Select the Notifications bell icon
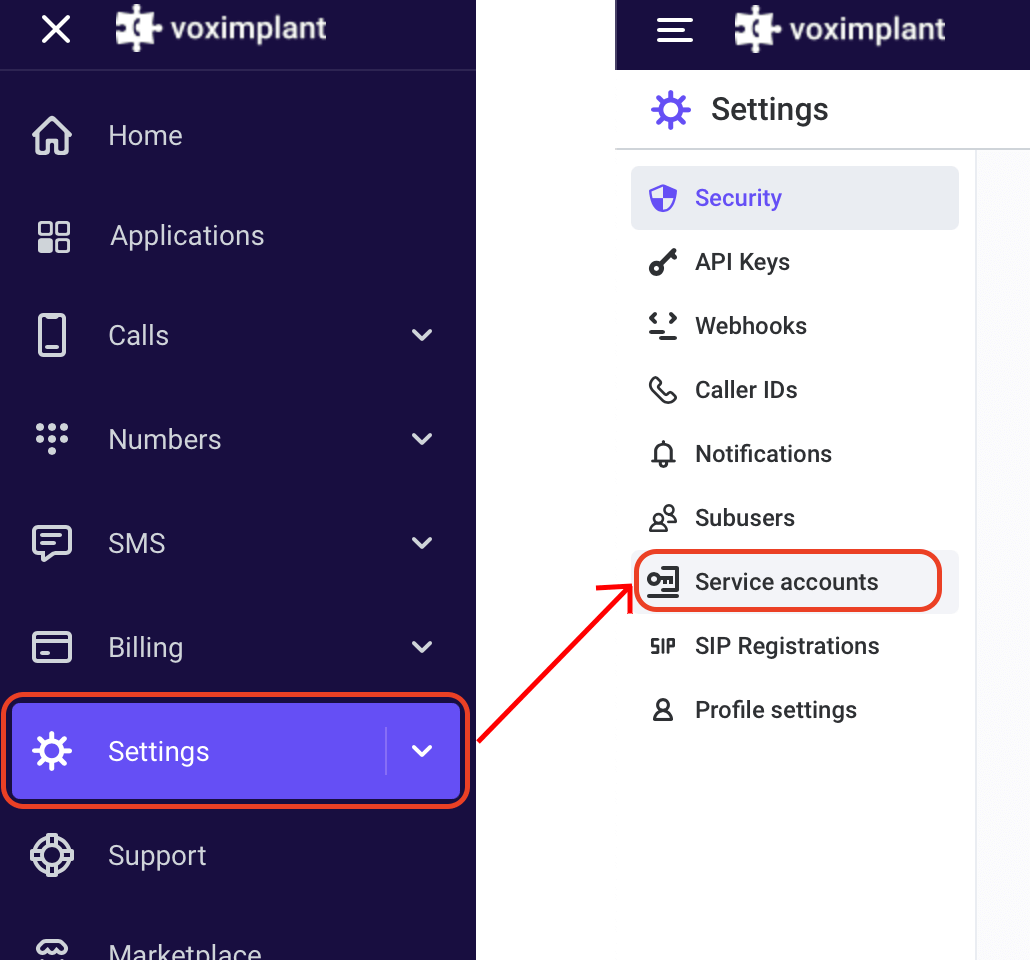Viewport: 1030px width, 960px height. coord(662,453)
